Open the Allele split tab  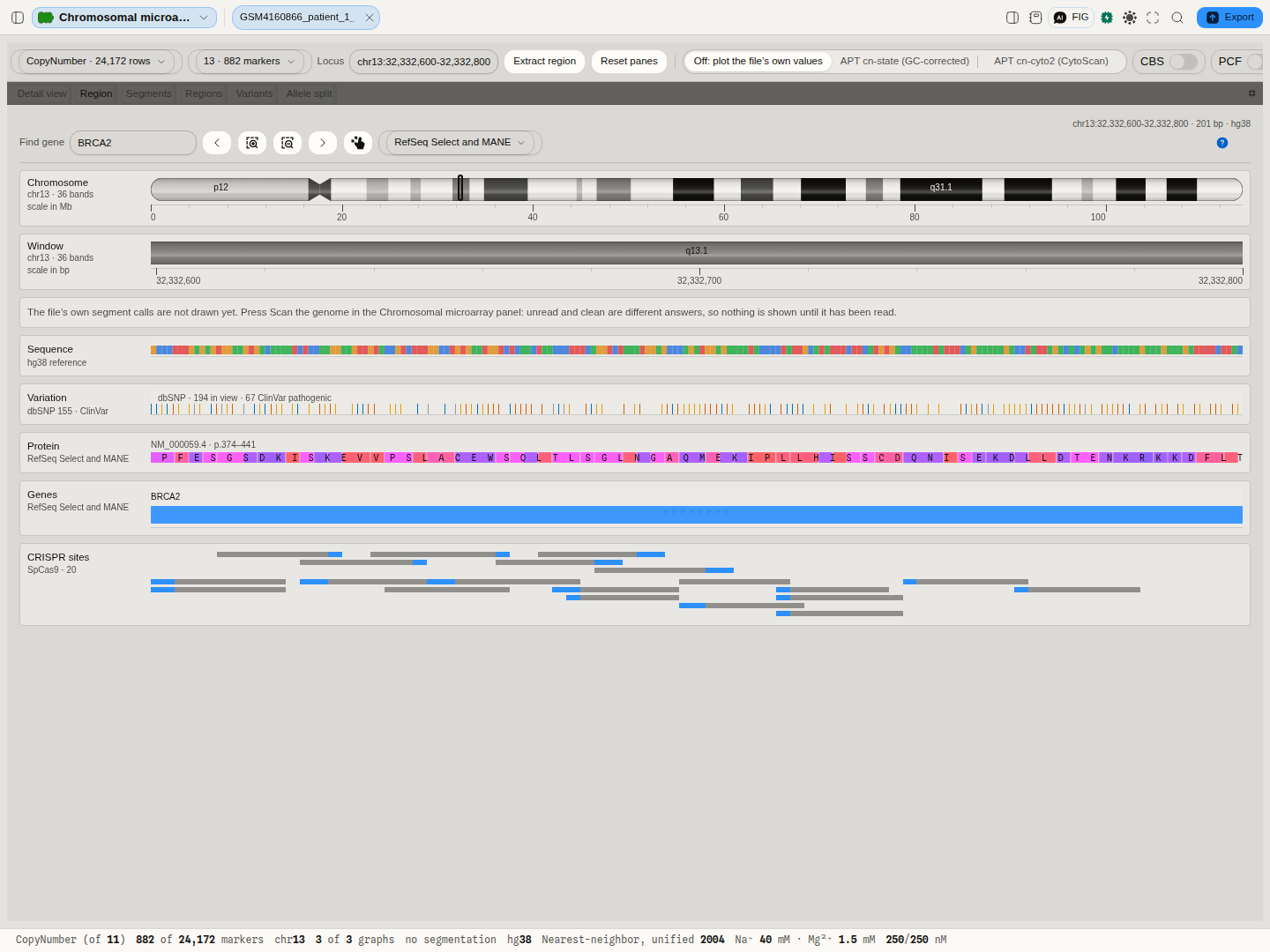point(310,93)
